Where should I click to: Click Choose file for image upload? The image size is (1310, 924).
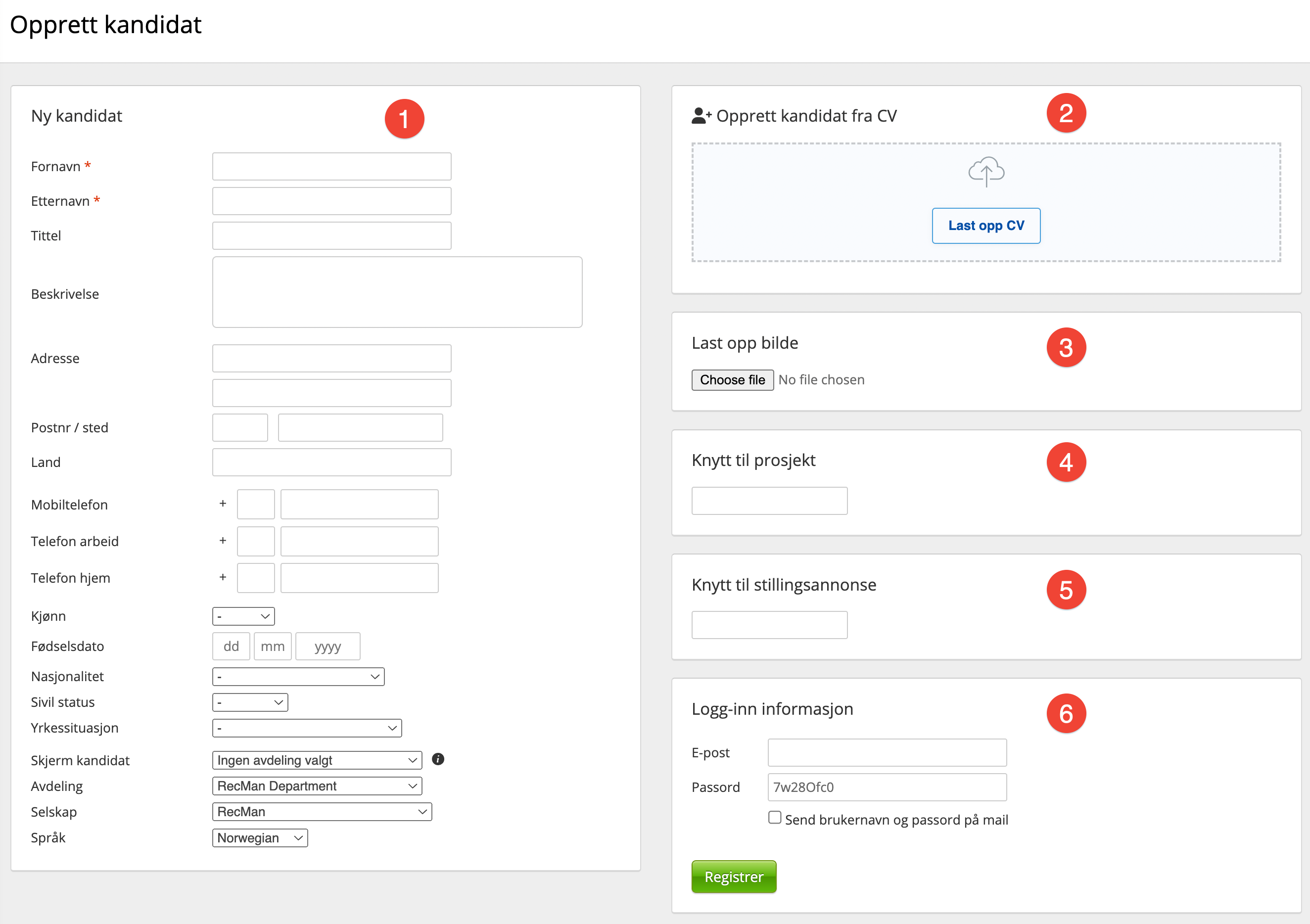[x=732, y=380]
